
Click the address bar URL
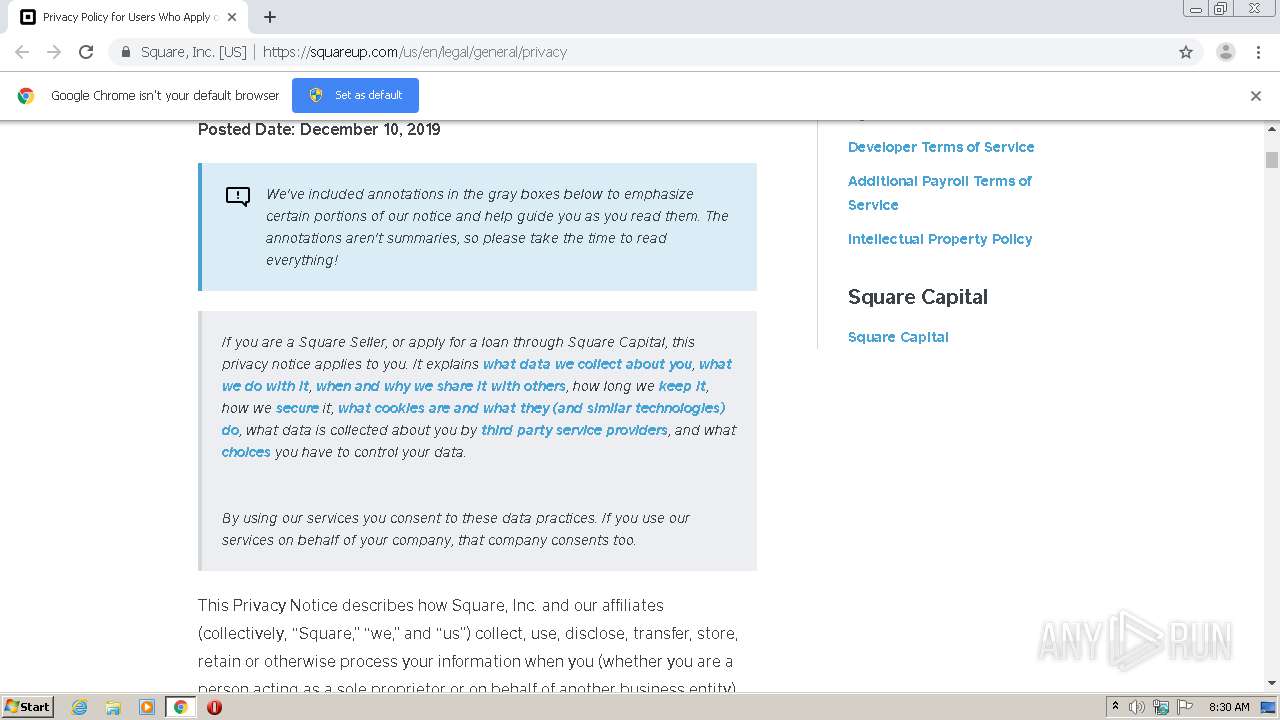(x=414, y=52)
